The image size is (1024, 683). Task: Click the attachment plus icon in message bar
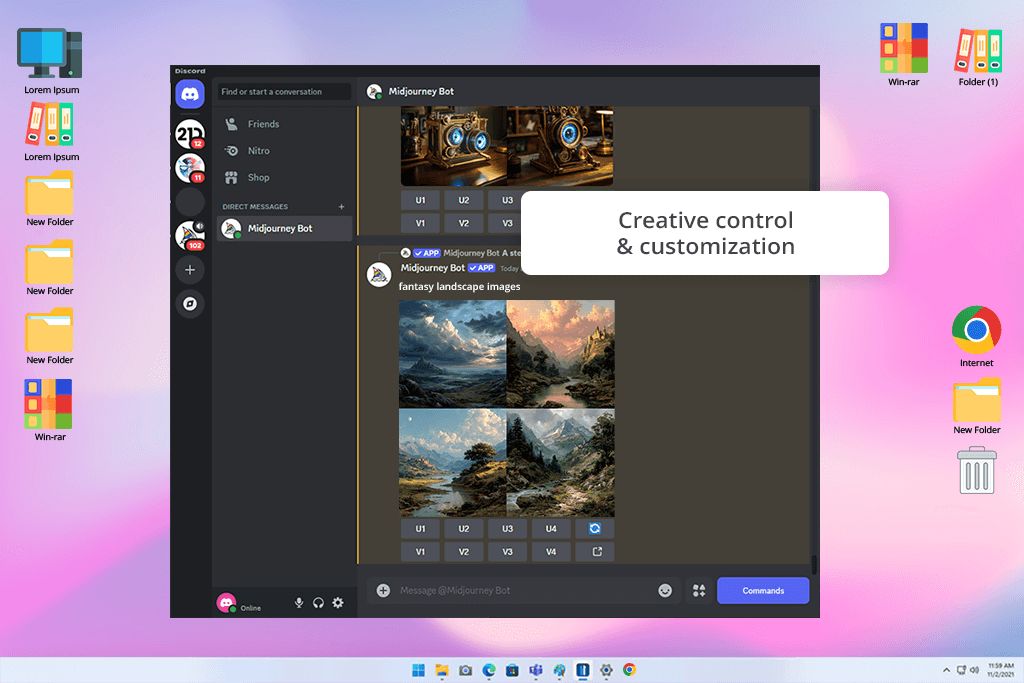(x=383, y=590)
